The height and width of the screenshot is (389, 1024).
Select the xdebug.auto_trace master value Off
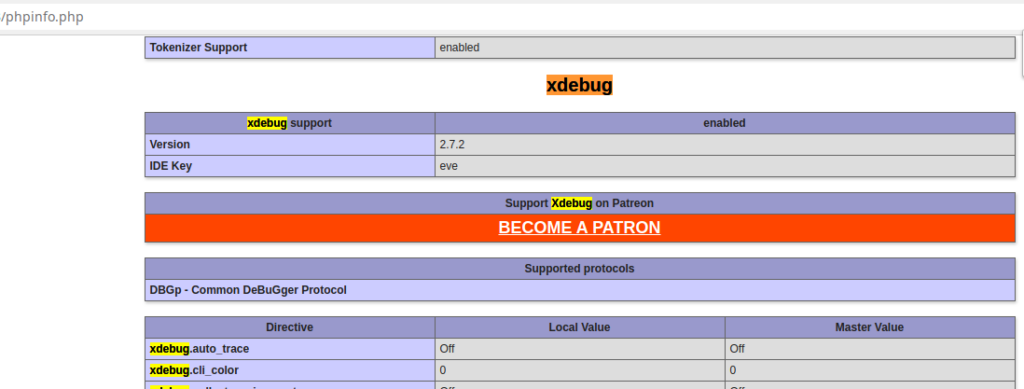coord(870,349)
